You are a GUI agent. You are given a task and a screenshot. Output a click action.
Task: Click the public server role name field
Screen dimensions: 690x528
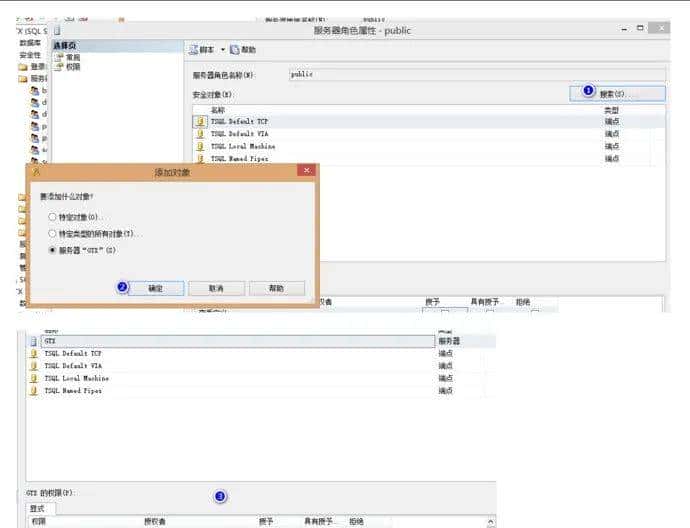coord(477,74)
